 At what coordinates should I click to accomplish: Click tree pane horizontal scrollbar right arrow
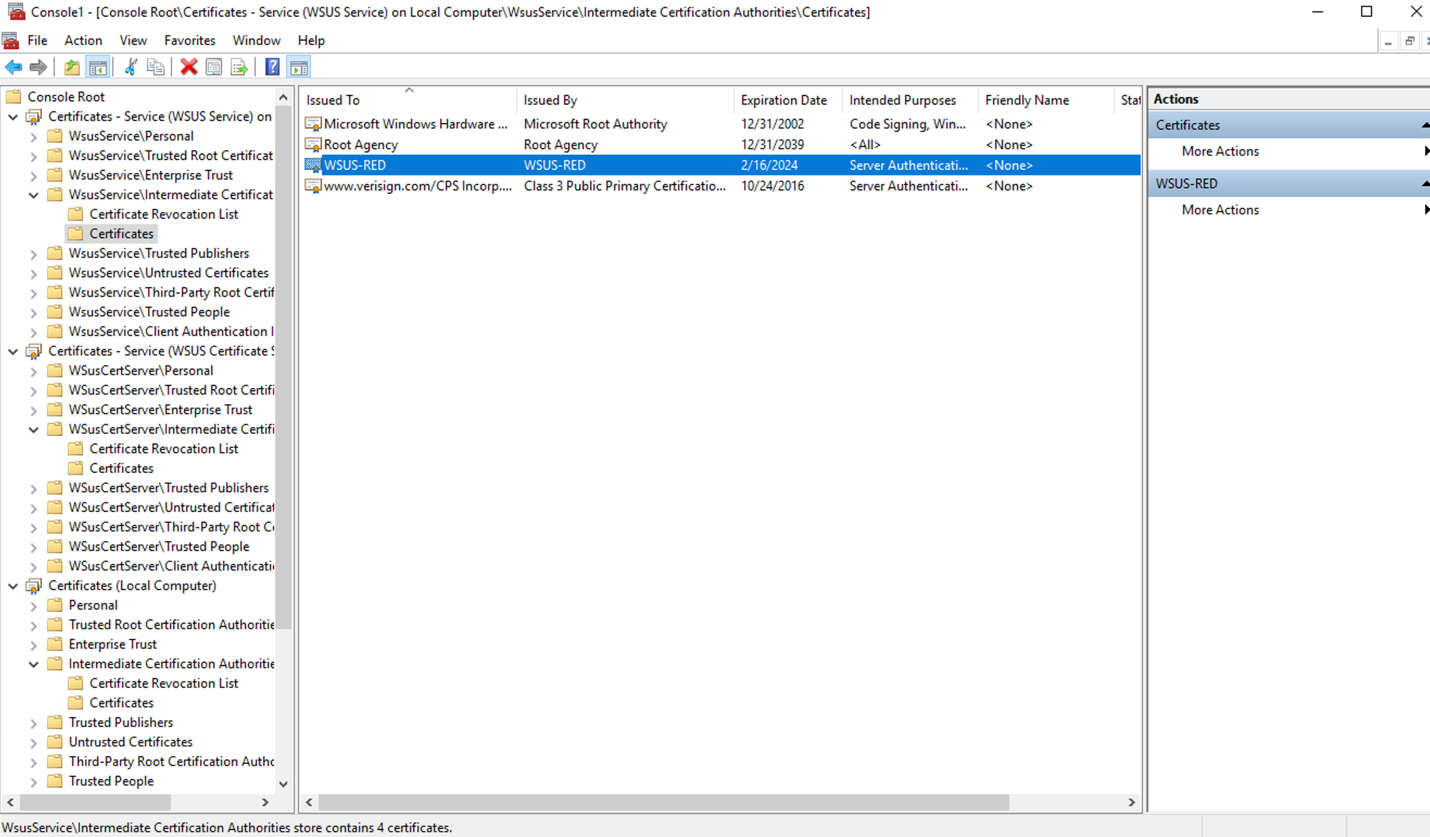pyautogui.click(x=265, y=802)
